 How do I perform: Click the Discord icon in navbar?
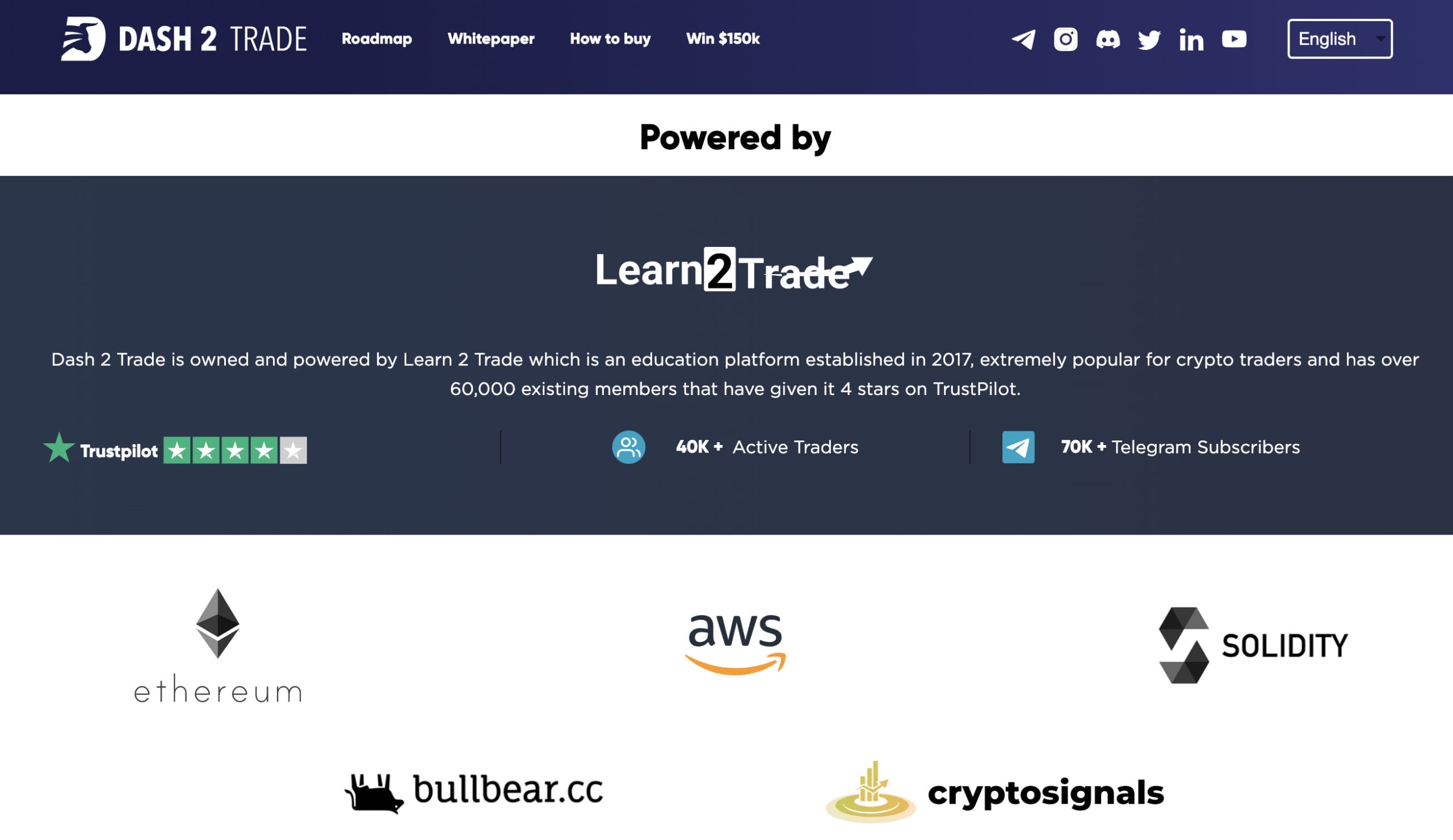pyautogui.click(x=1107, y=38)
